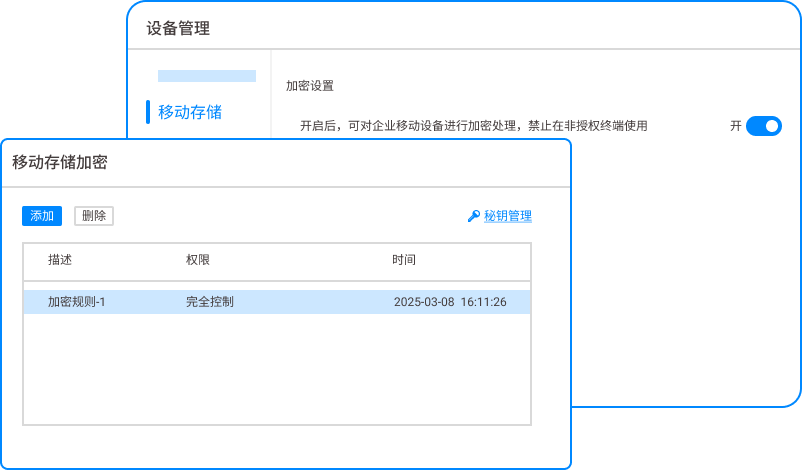This screenshot has height=470, width=802.
Task: Click the 描述 column header
Action: [60, 260]
